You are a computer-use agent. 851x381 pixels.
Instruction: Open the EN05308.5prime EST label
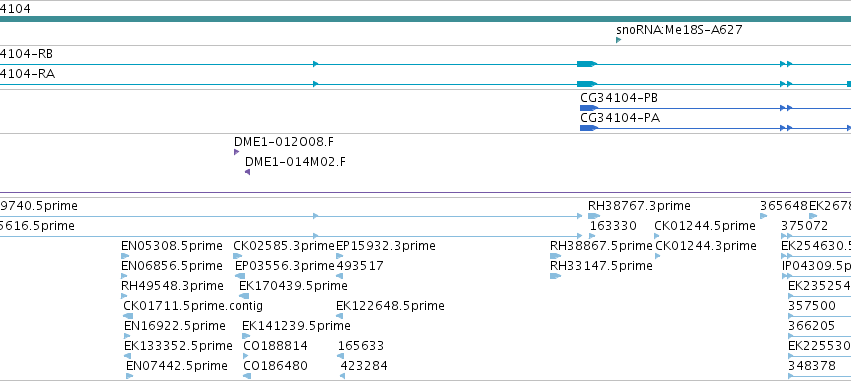pos(172,246)
